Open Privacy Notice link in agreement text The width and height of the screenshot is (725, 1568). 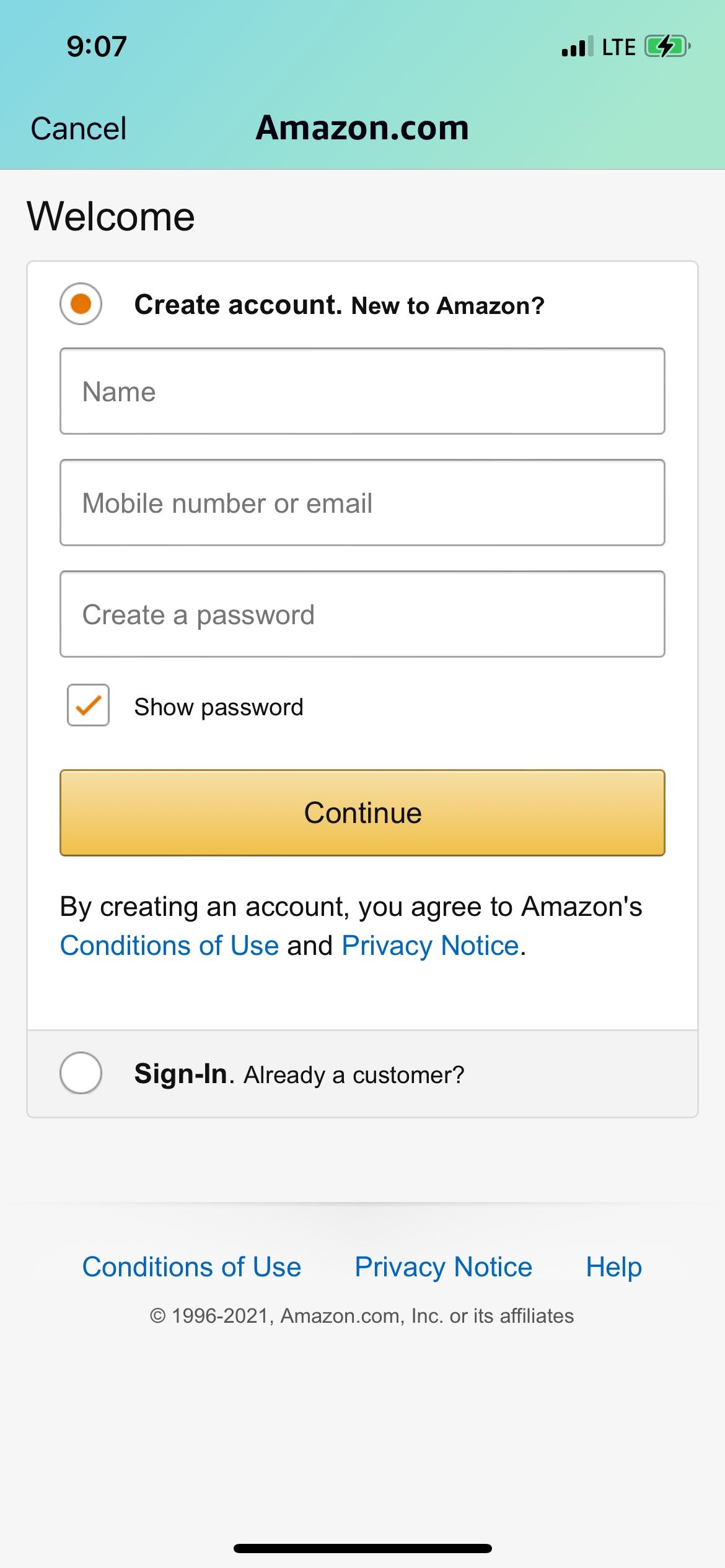(x=430, y=946)
